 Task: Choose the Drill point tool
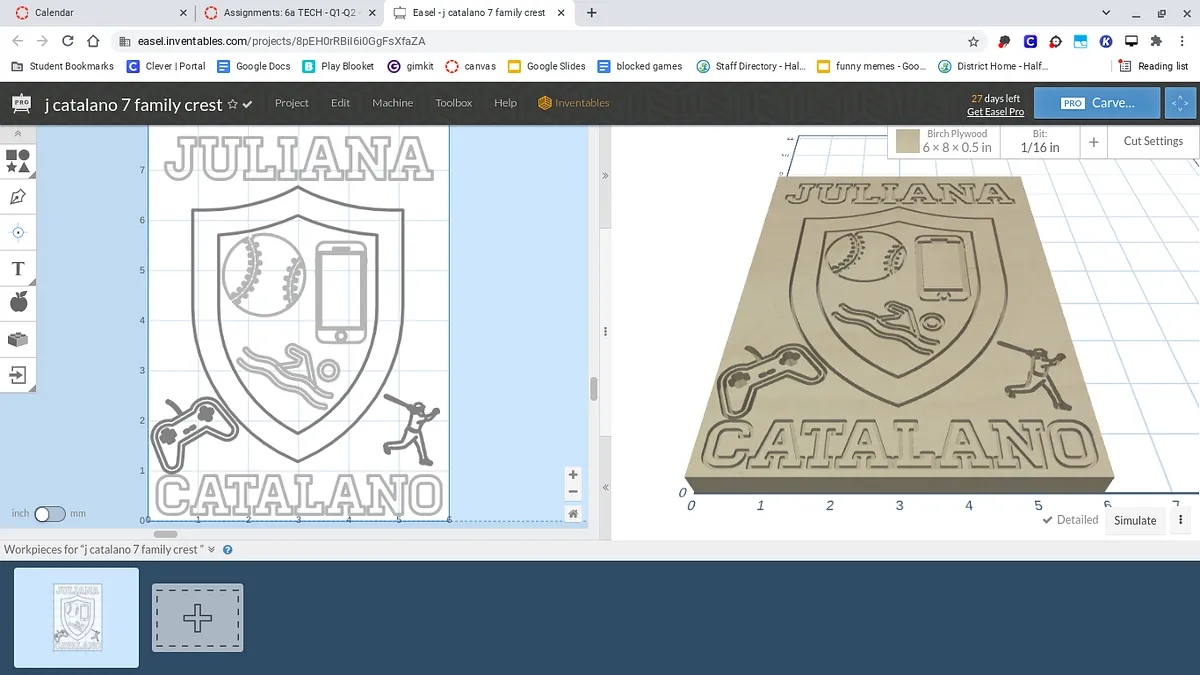point(17,232)
